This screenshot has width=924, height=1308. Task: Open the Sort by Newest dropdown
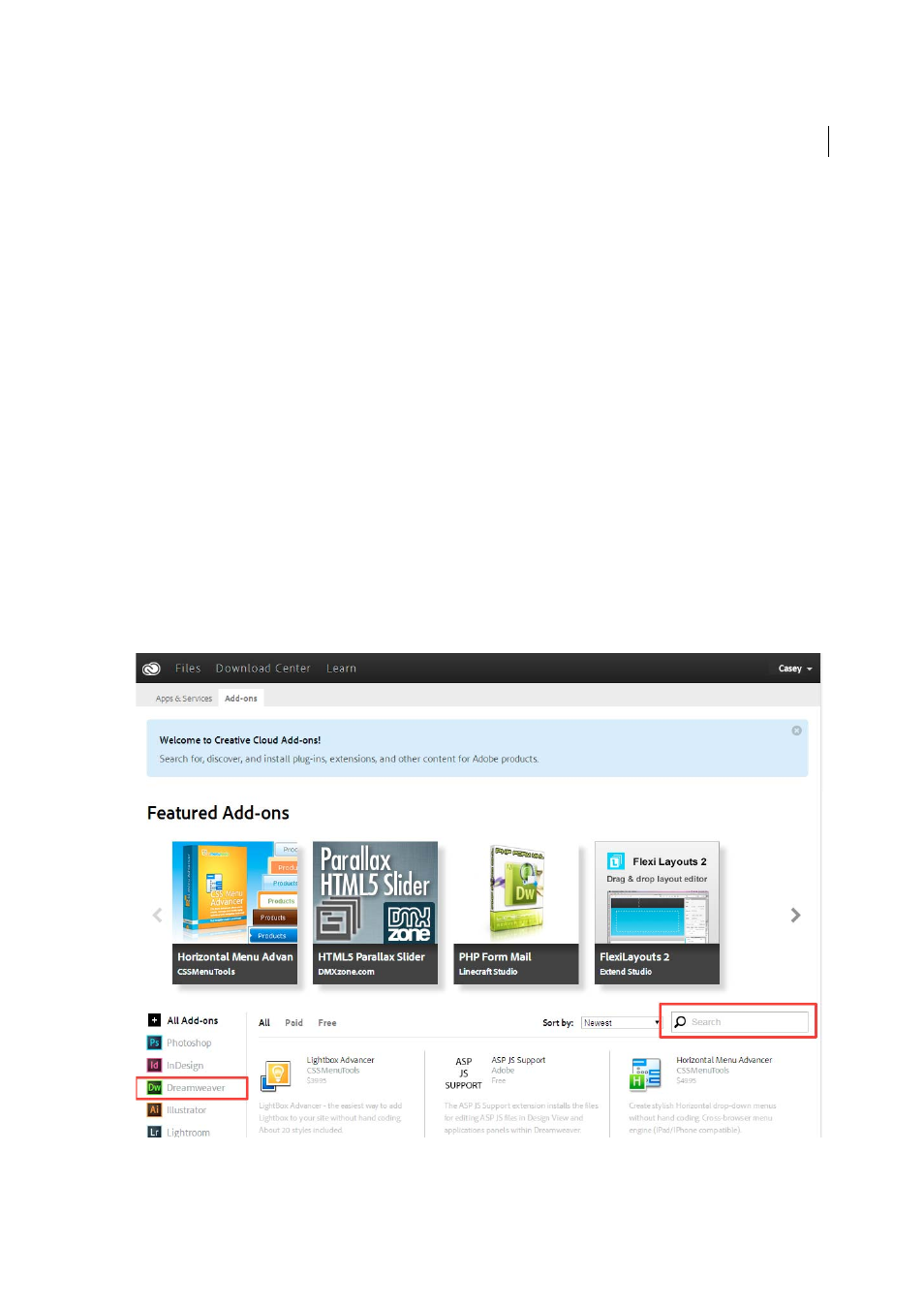click(621, 1023)
